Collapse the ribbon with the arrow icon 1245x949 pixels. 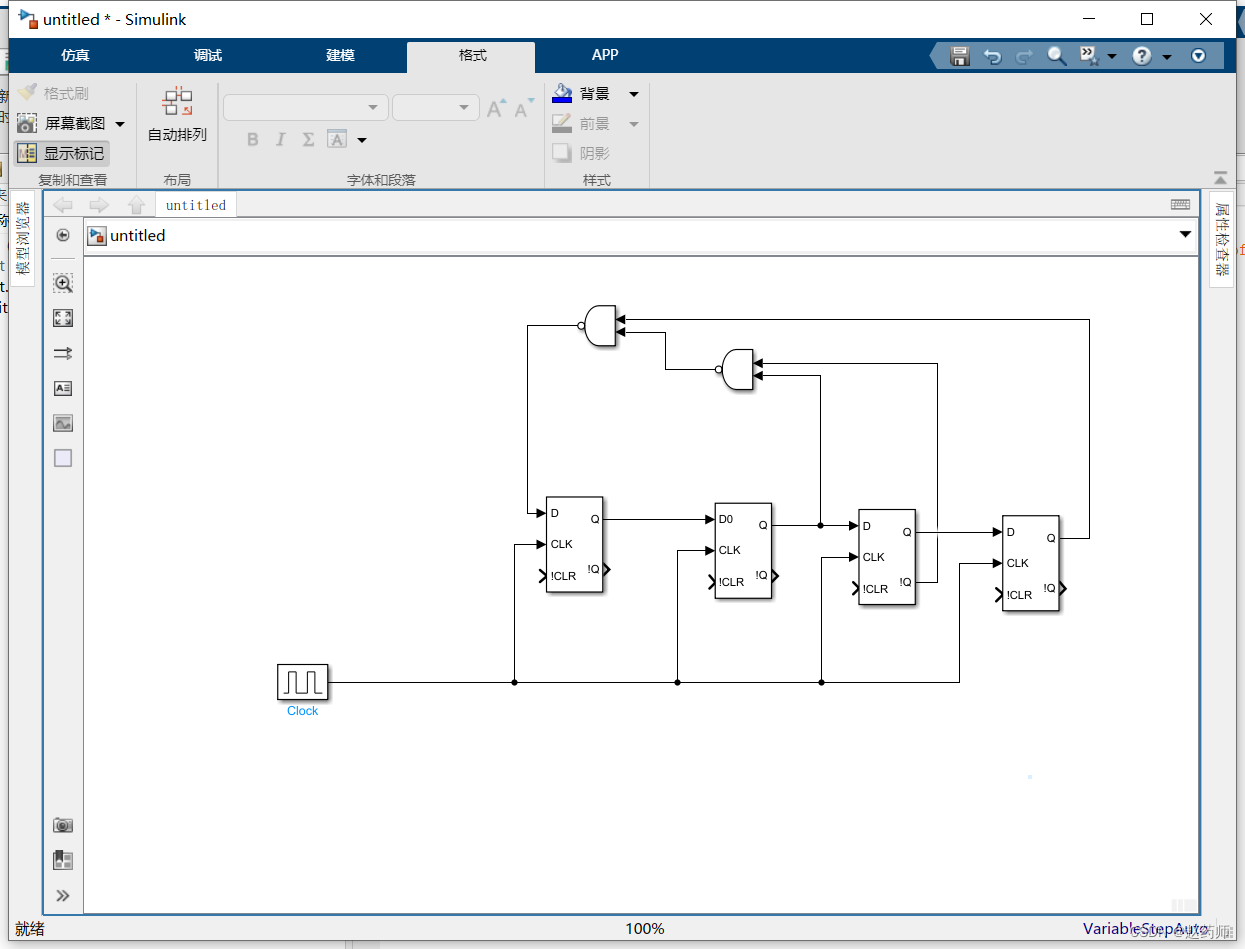1220,178
